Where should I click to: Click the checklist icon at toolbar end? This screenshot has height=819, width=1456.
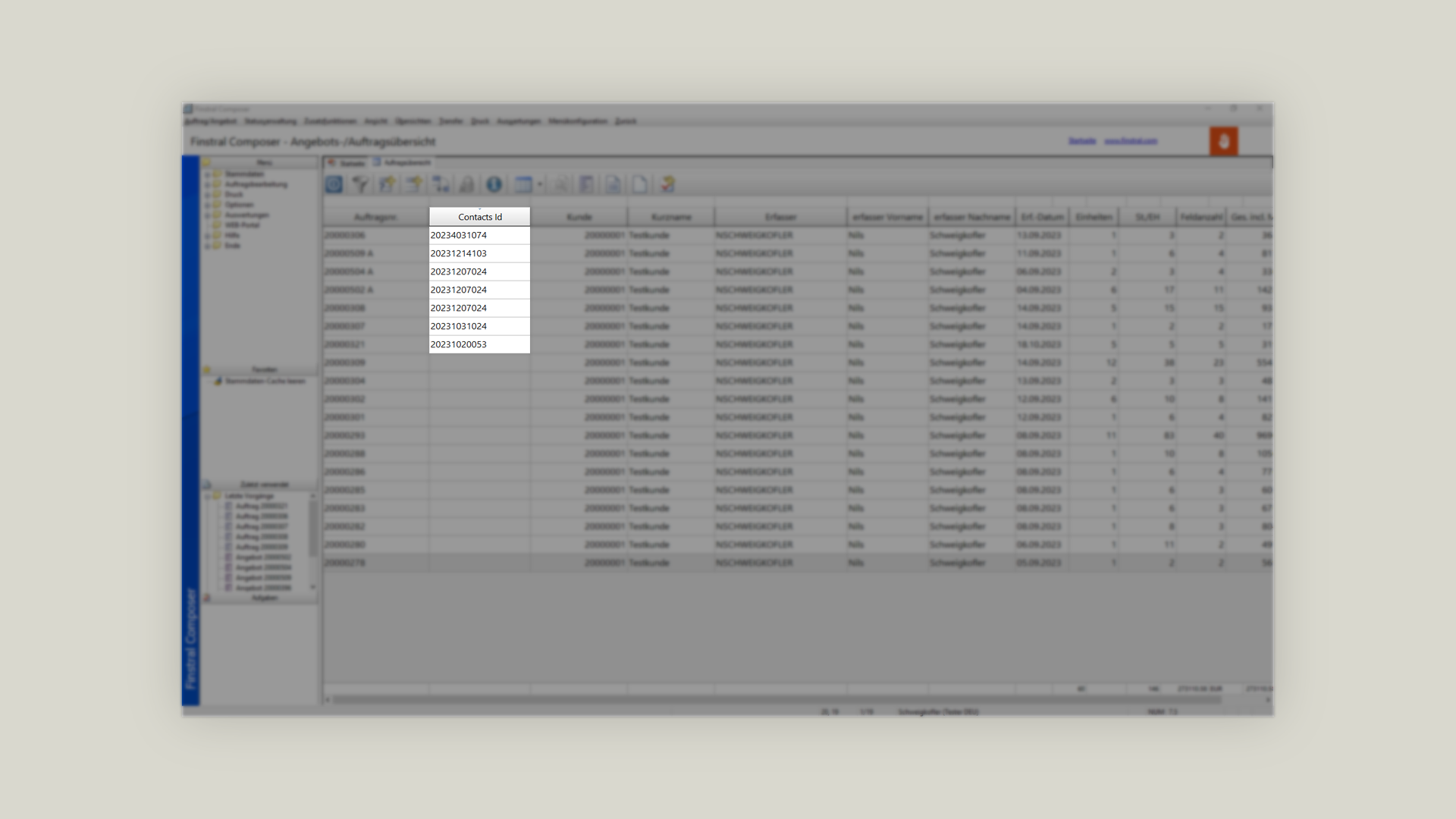[667, 184]
